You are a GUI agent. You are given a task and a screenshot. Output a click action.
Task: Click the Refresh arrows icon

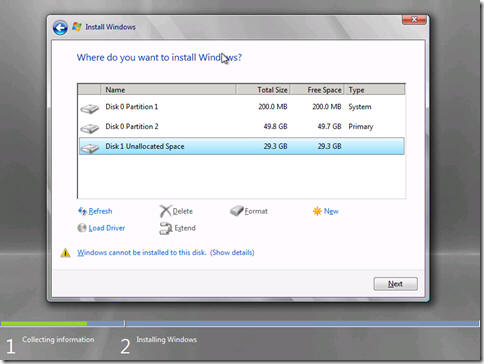pos(82,211)
